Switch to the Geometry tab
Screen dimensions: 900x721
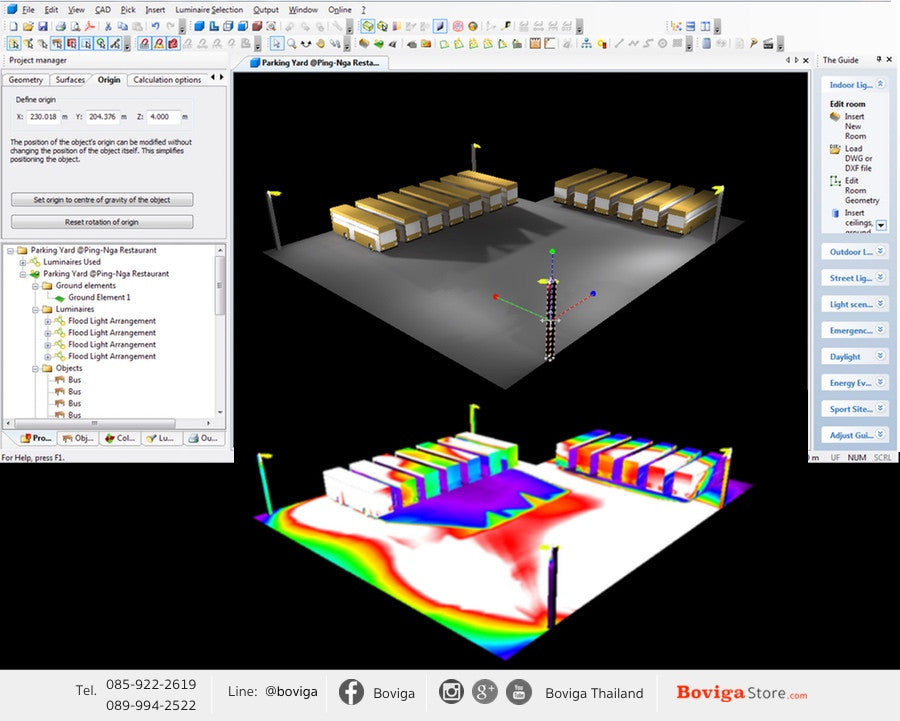click(x=26, y=80)
